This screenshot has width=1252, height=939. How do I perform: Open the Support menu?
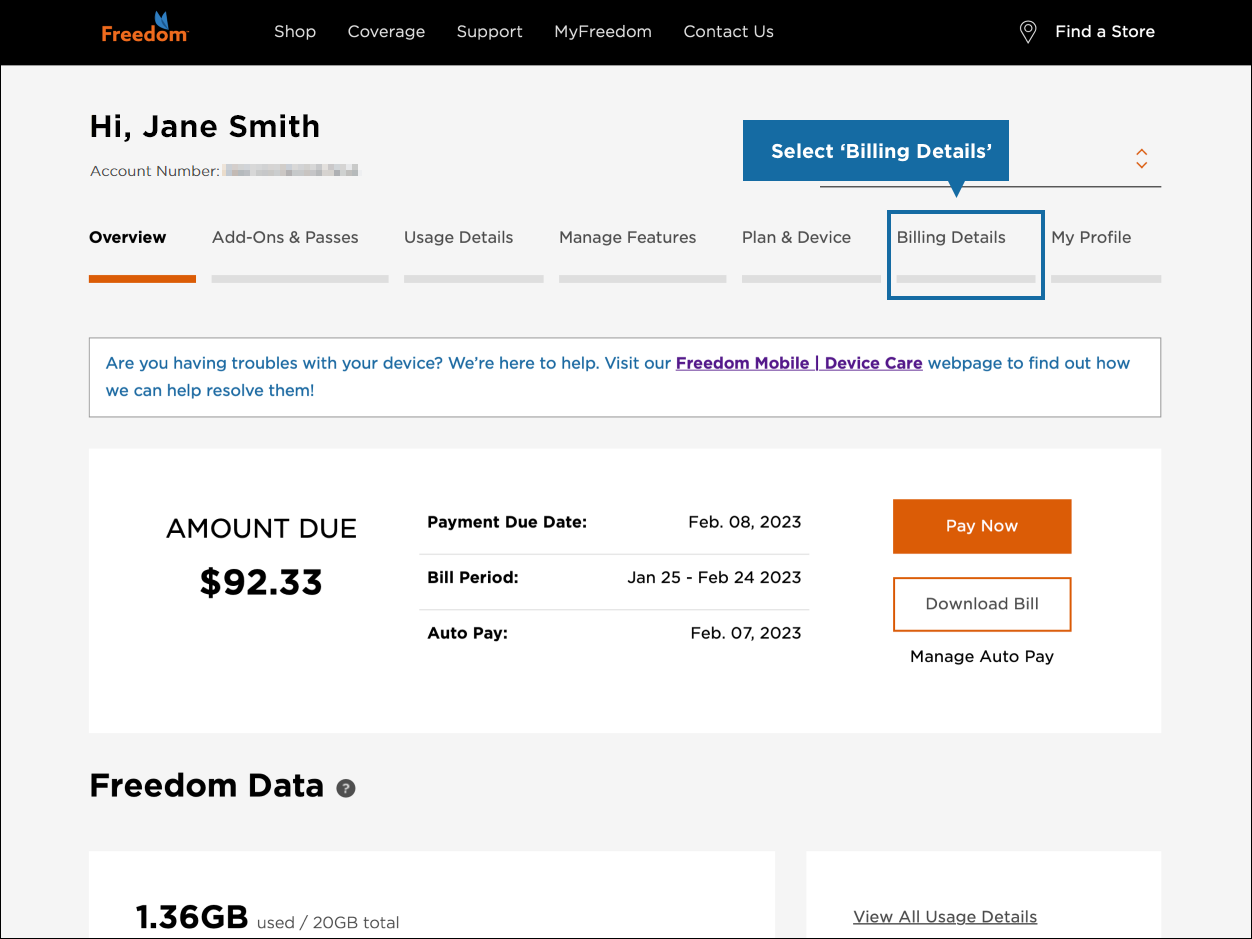[489, 31]
